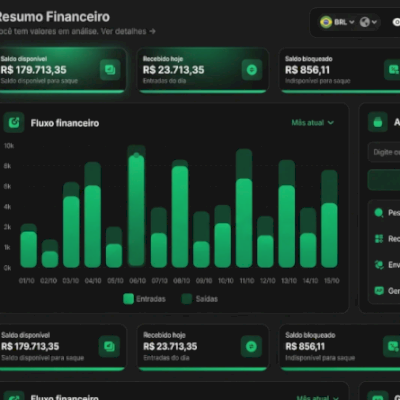Select the 09/10 bar in the chart
Screen dimensions: 400x400
click(201, 240)
